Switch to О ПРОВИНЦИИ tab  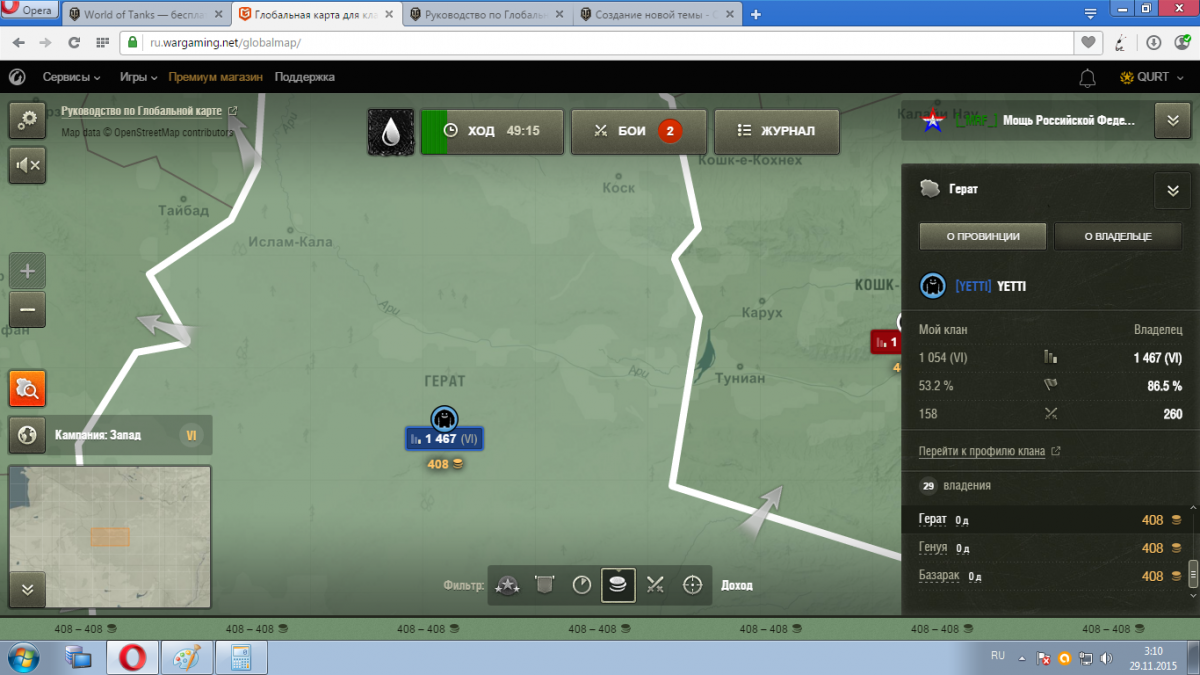(x=983, y=236)
